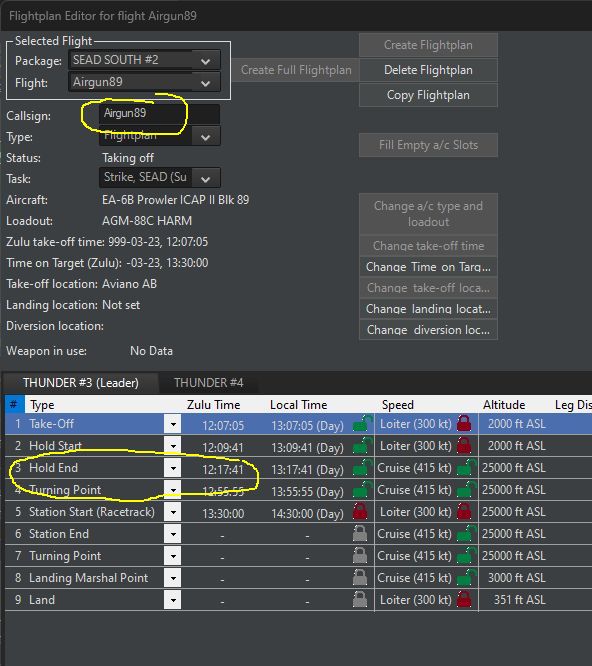Viewport: 592px width, 666px height.
Task: Toggle red speed lock on Hold Start row
Action: (x=464, y=446)
